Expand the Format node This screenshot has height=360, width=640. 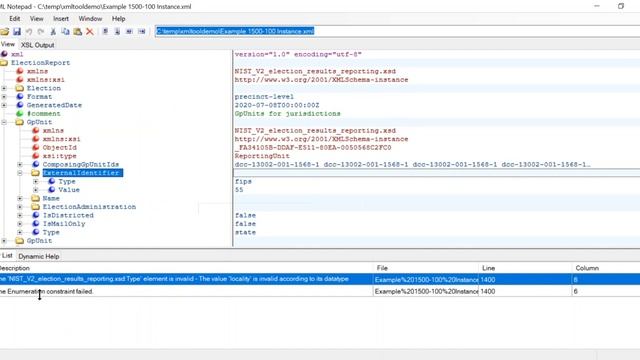4,97
